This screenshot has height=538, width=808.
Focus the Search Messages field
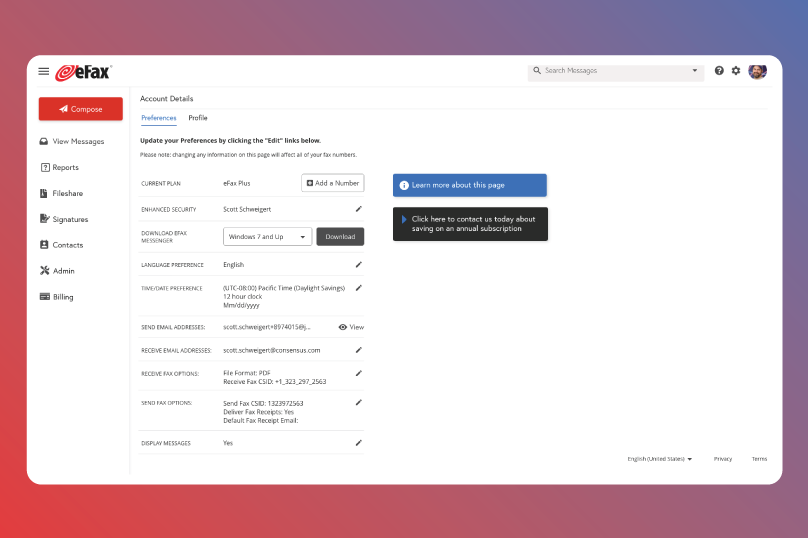pyautogui.click(x=616, y=71)
